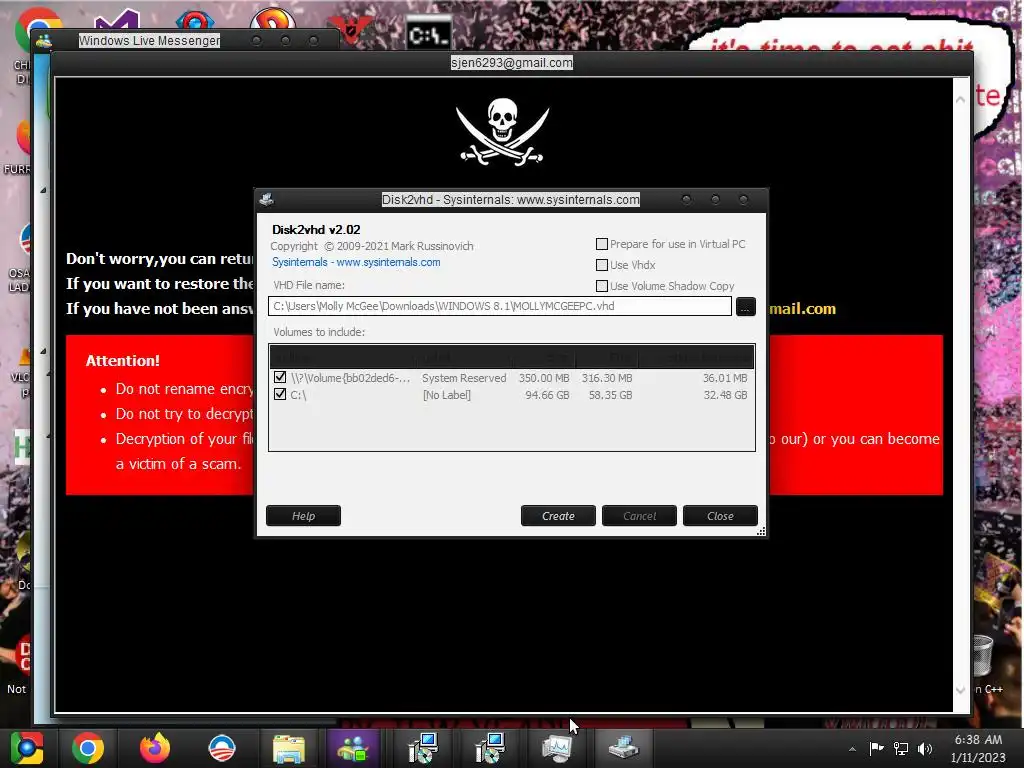
Task: Select the '94.66 GB' size cell
Action: point(547,395)
